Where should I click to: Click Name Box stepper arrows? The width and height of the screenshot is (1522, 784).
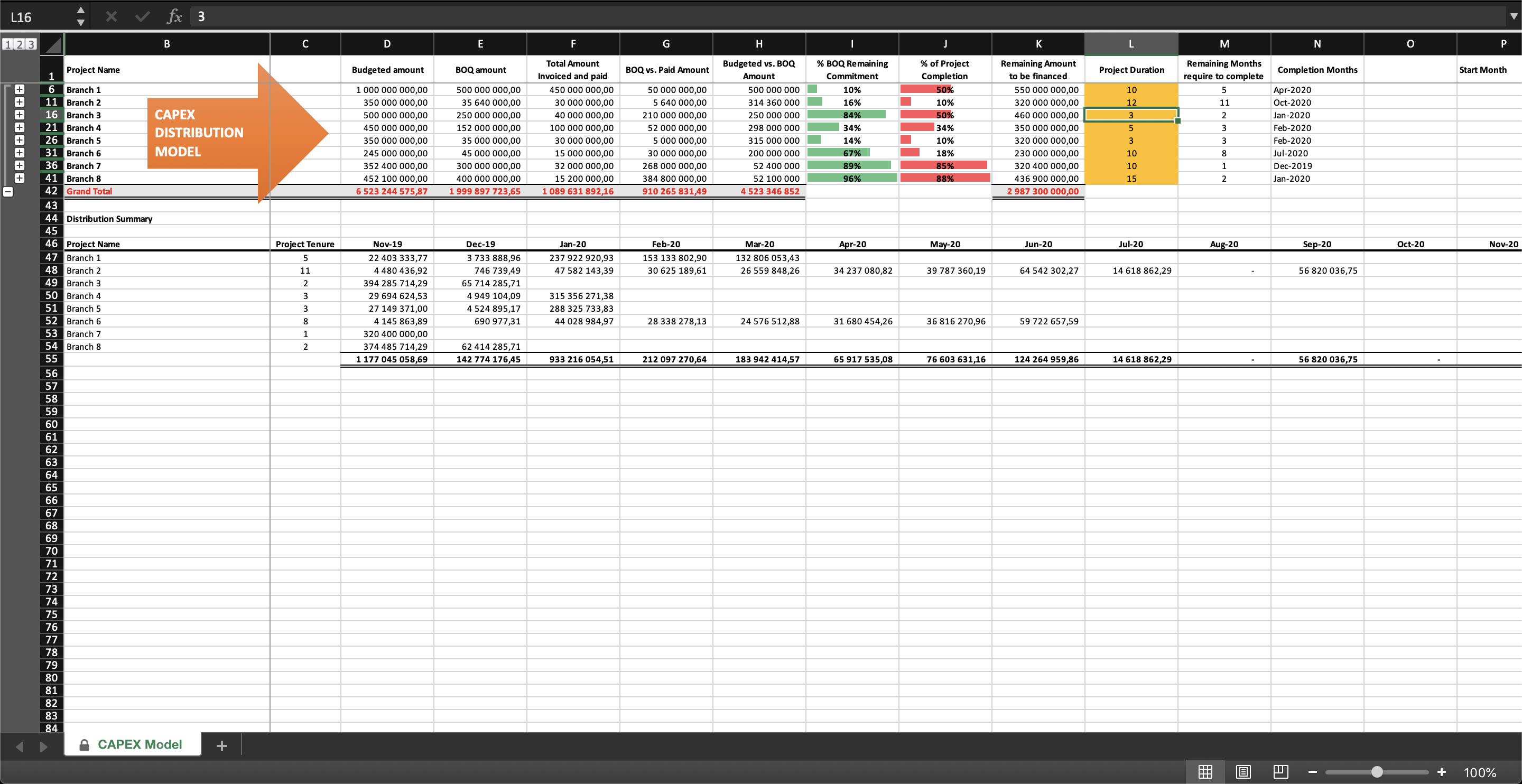(81, 16)
